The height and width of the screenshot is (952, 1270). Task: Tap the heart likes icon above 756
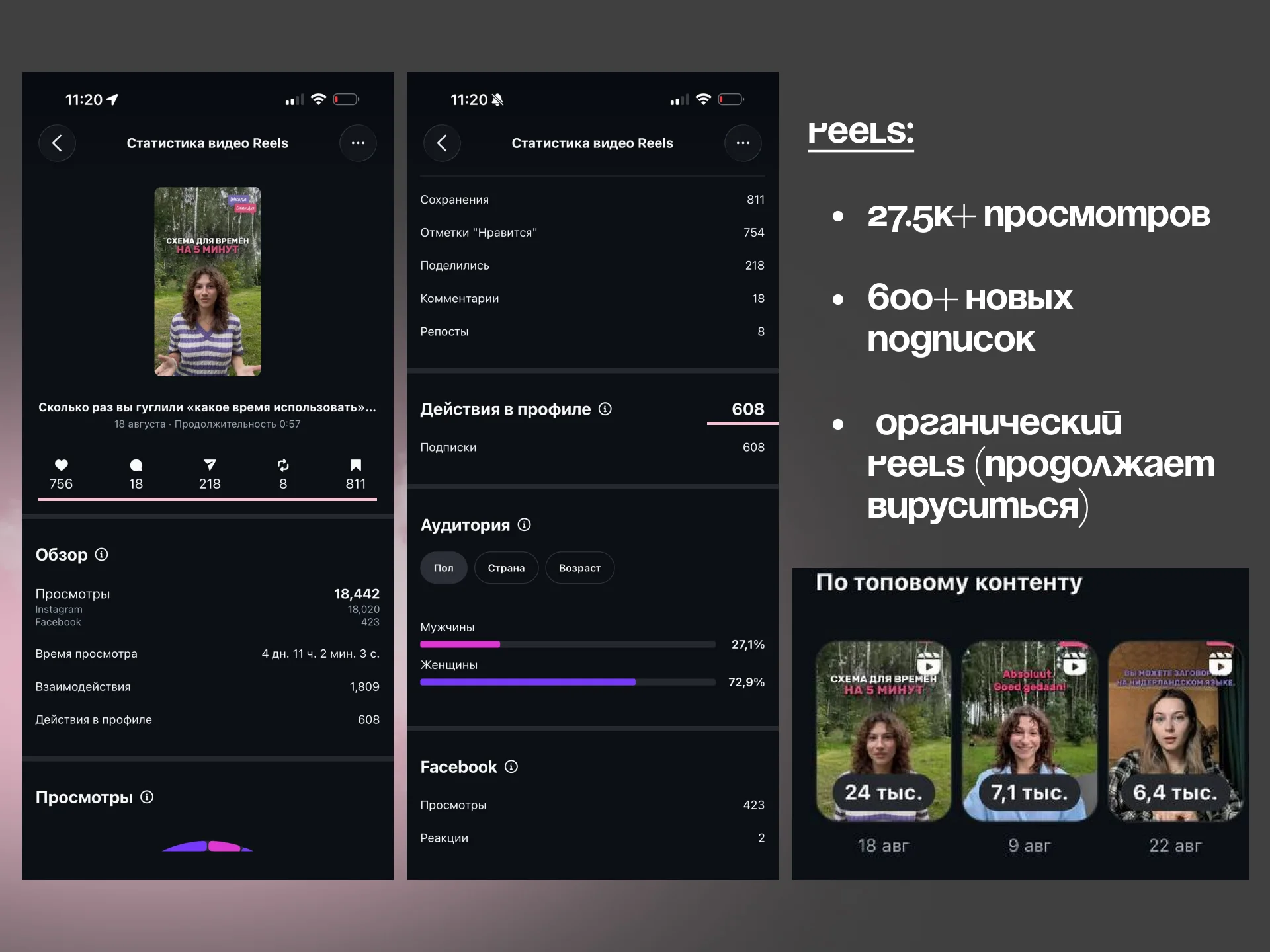pos(62,465)
